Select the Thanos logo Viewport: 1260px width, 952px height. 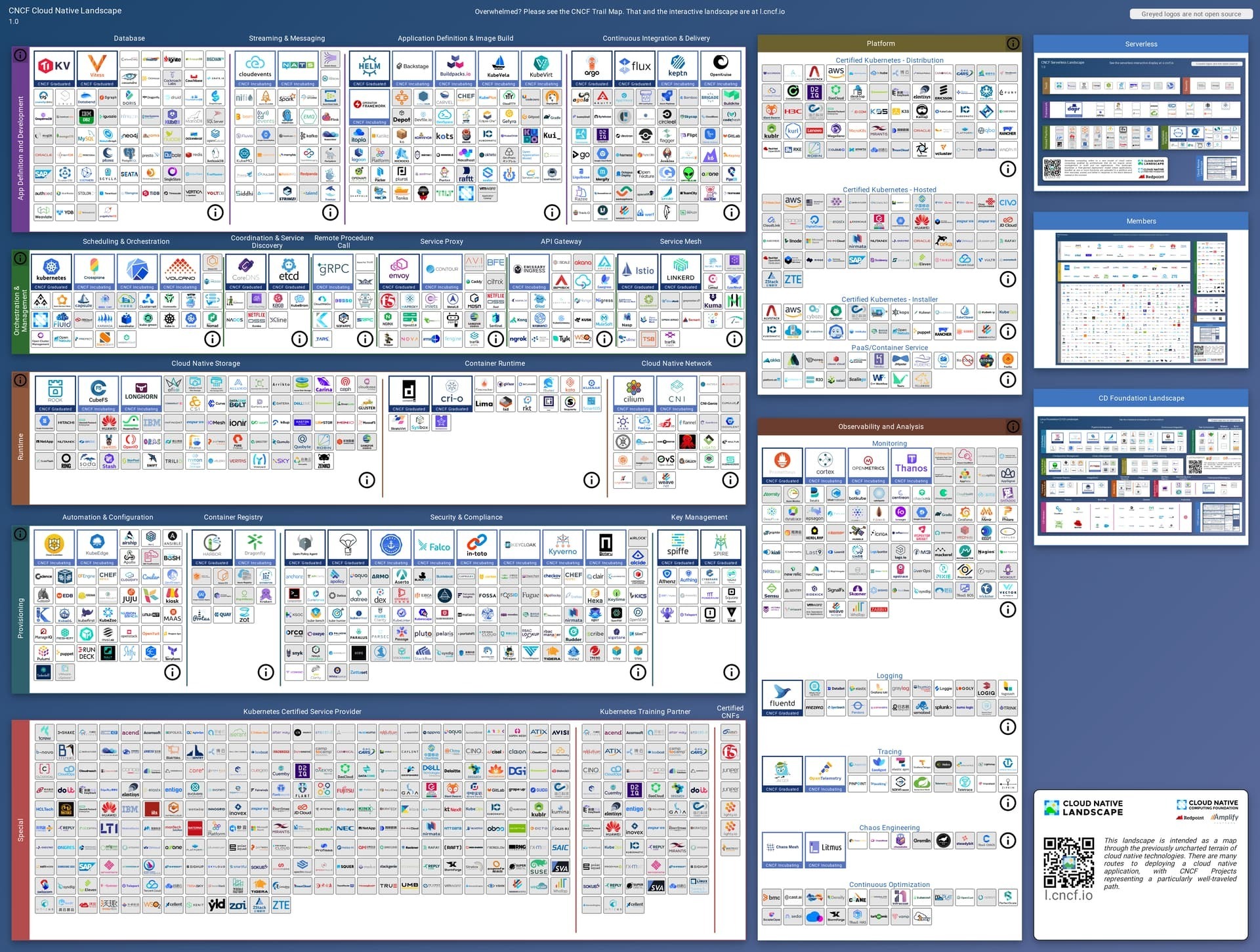(x=912, y=466)
